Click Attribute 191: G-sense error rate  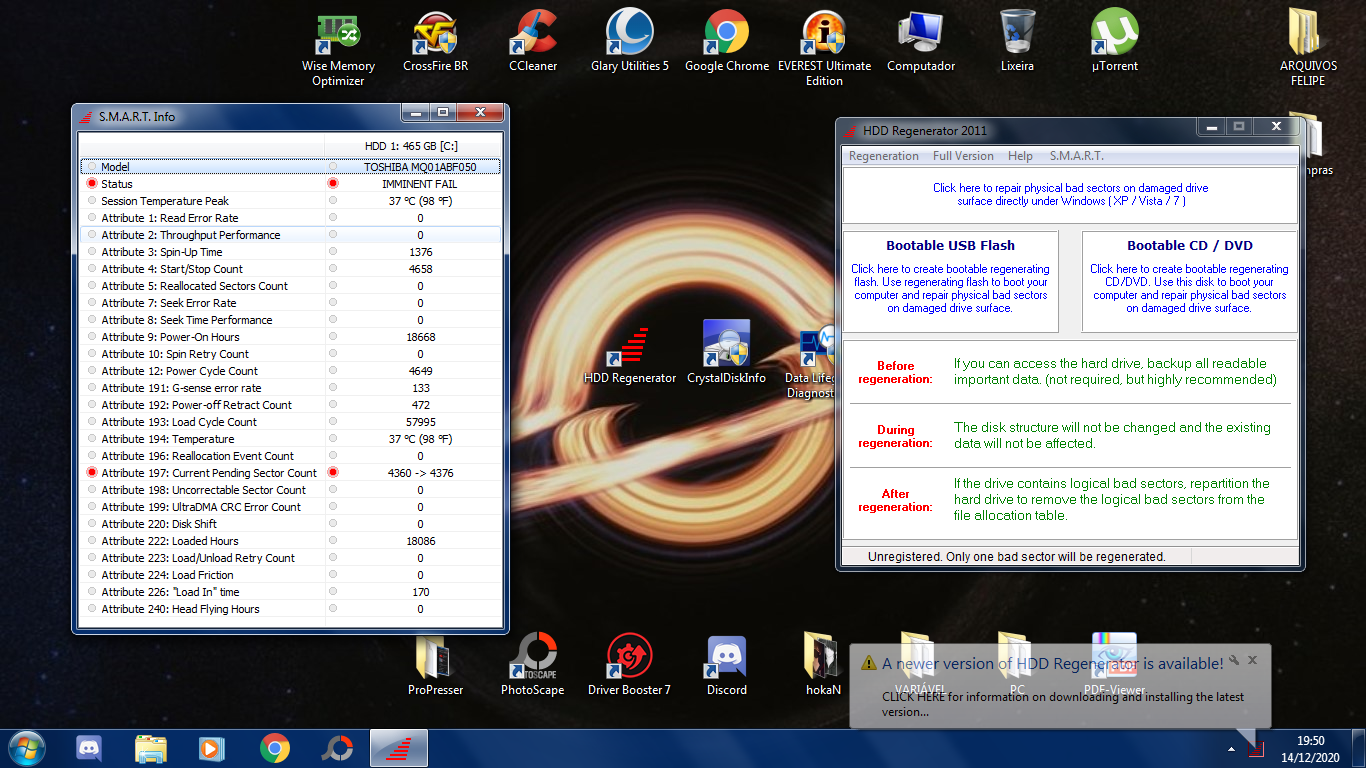[x=290, y=388]
